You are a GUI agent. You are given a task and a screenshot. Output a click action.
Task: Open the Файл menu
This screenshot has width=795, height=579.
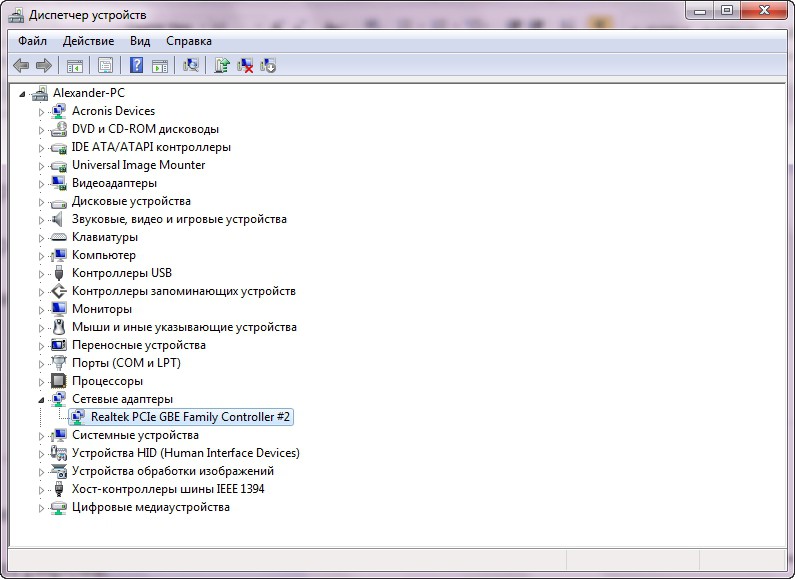point(32,41)
